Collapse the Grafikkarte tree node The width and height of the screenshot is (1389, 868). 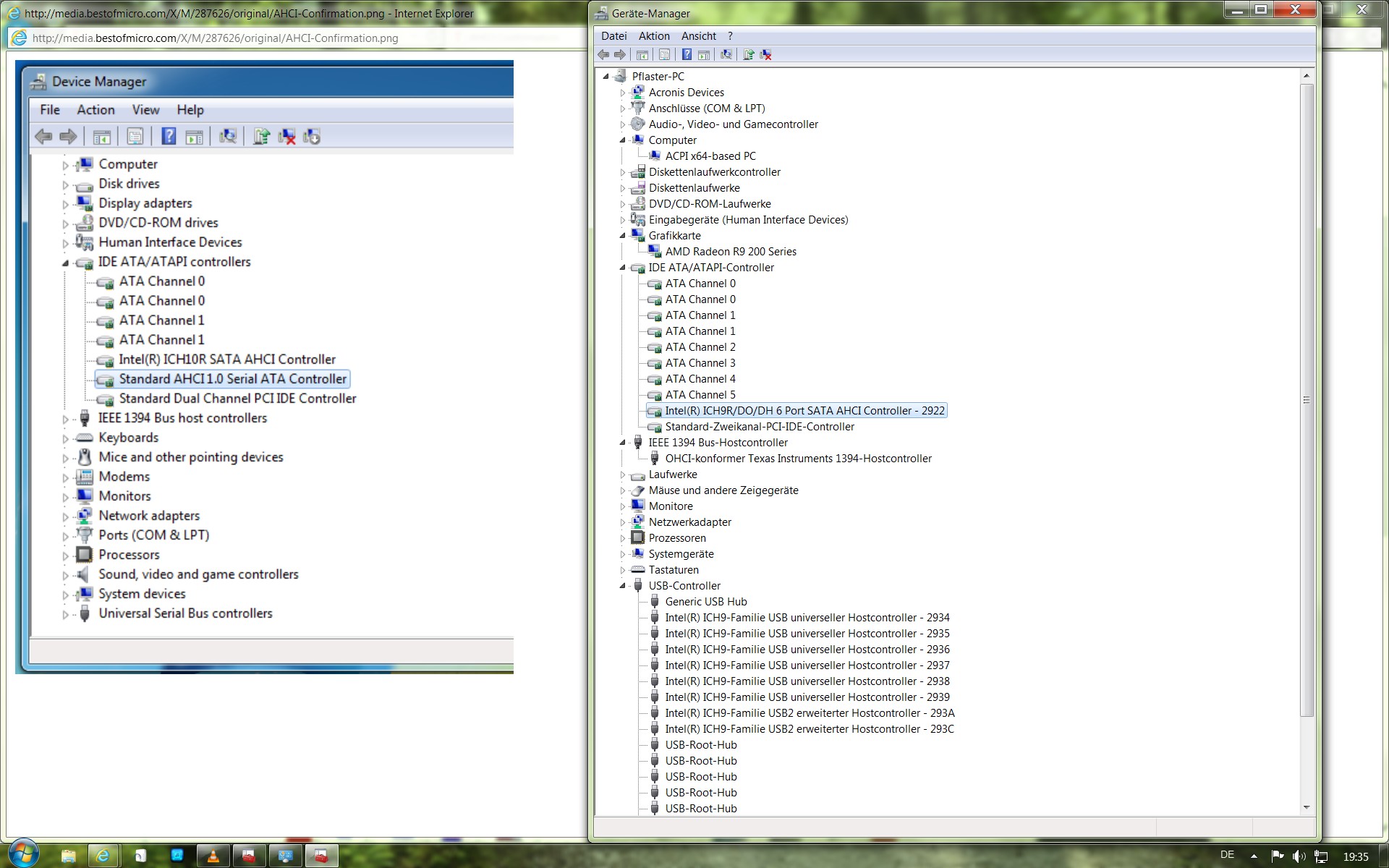pyautogui.click(x=622, y=236)
